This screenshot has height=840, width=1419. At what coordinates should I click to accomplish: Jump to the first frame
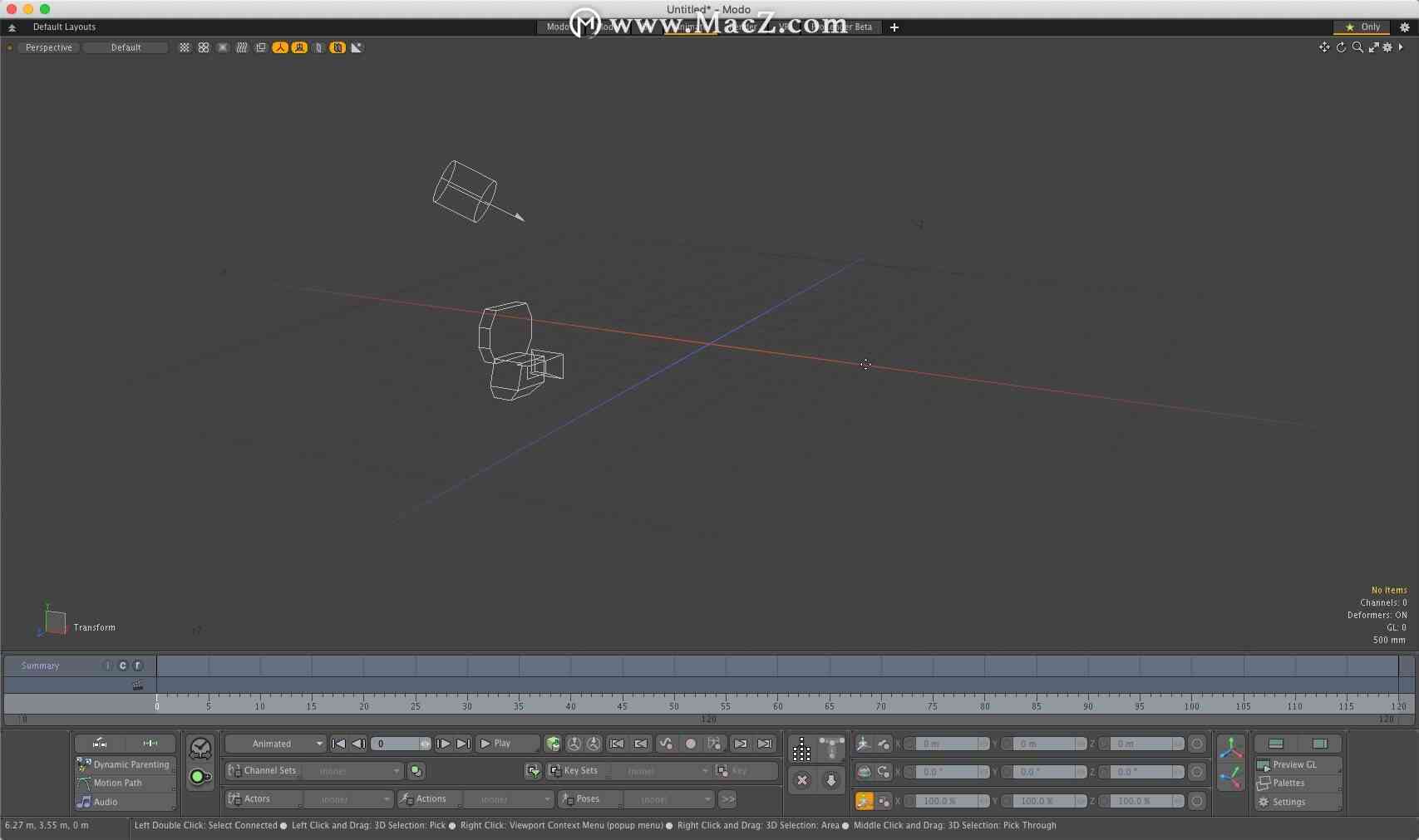click(338, 744)
